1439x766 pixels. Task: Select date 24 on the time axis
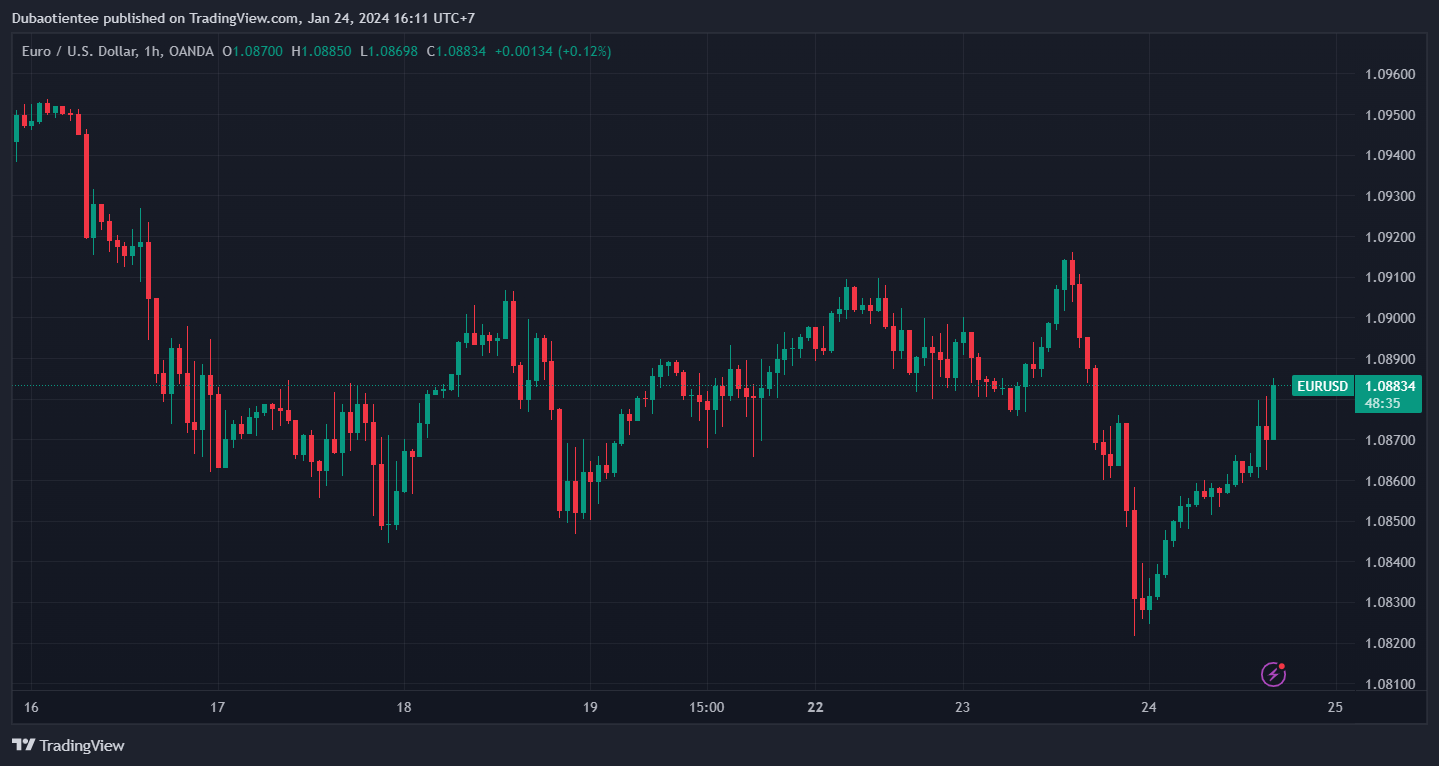point(1149,708)
